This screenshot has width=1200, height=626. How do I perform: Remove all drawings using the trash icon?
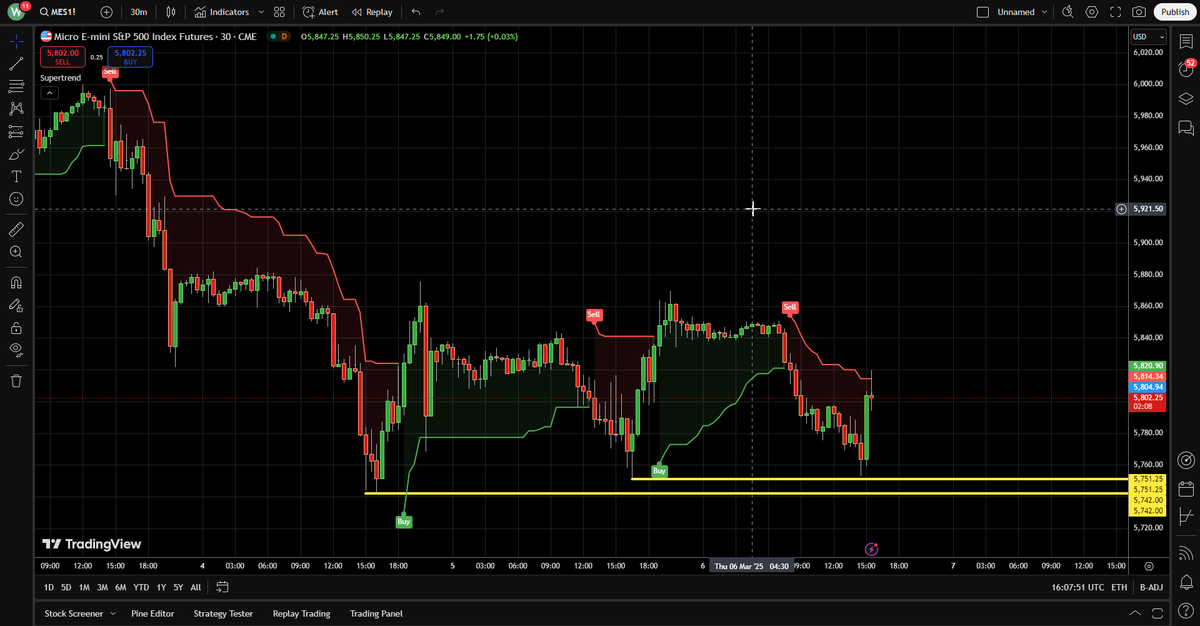[x=15, y=380]
